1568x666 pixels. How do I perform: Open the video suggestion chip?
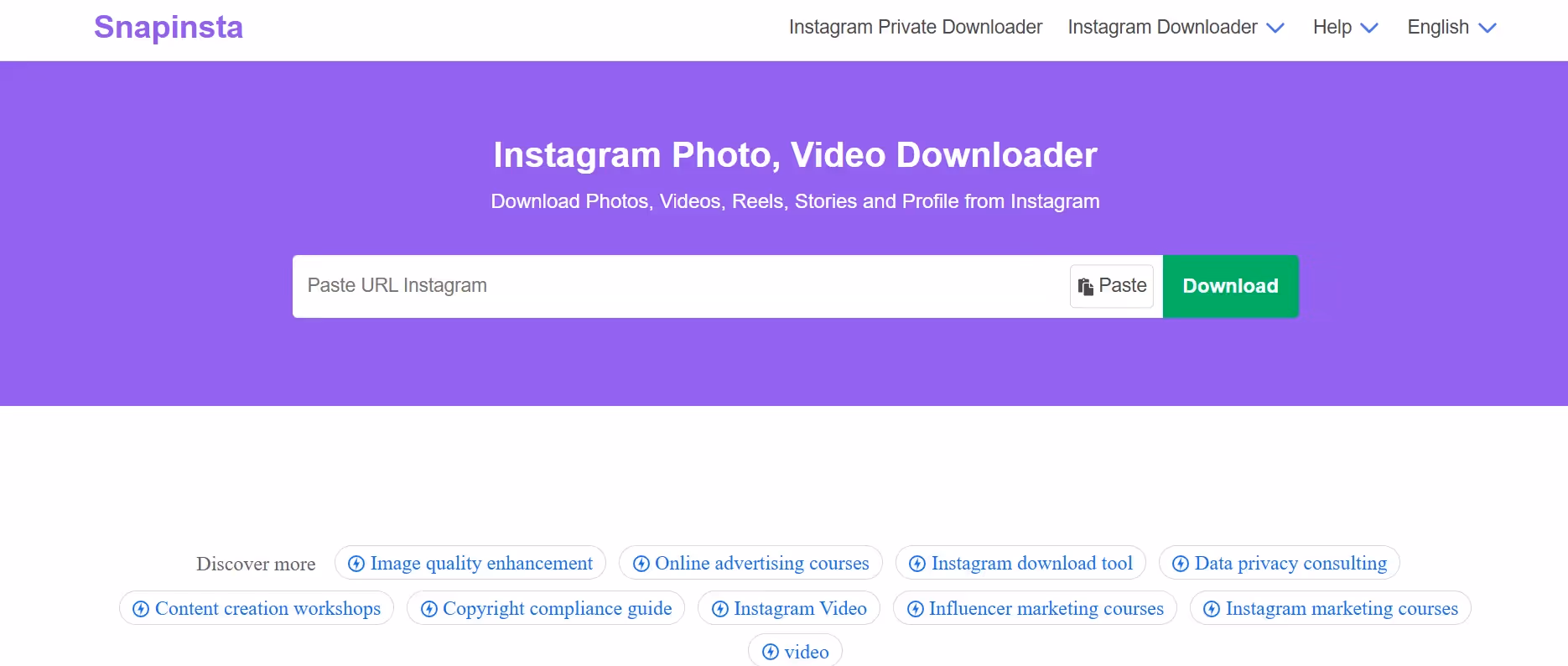(x=796, y=651)
